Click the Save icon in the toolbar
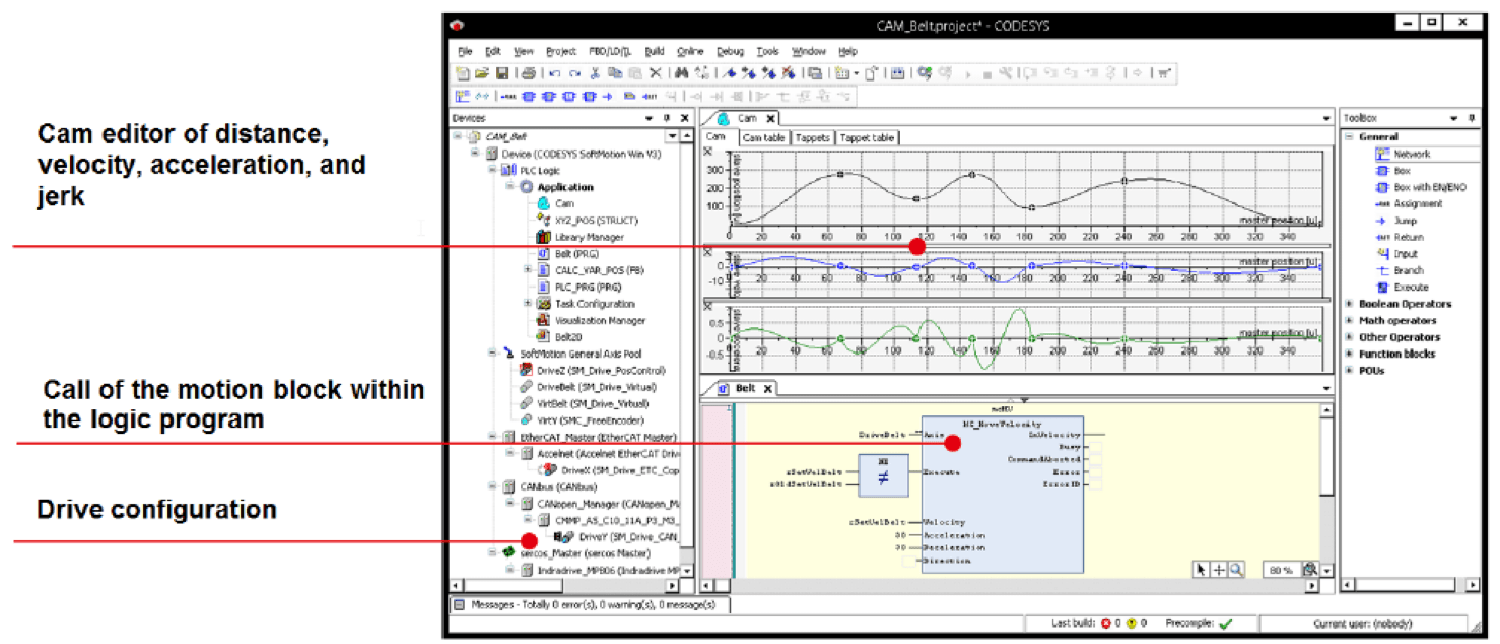This screenshot has width=1500, height=644. point(502,73)
